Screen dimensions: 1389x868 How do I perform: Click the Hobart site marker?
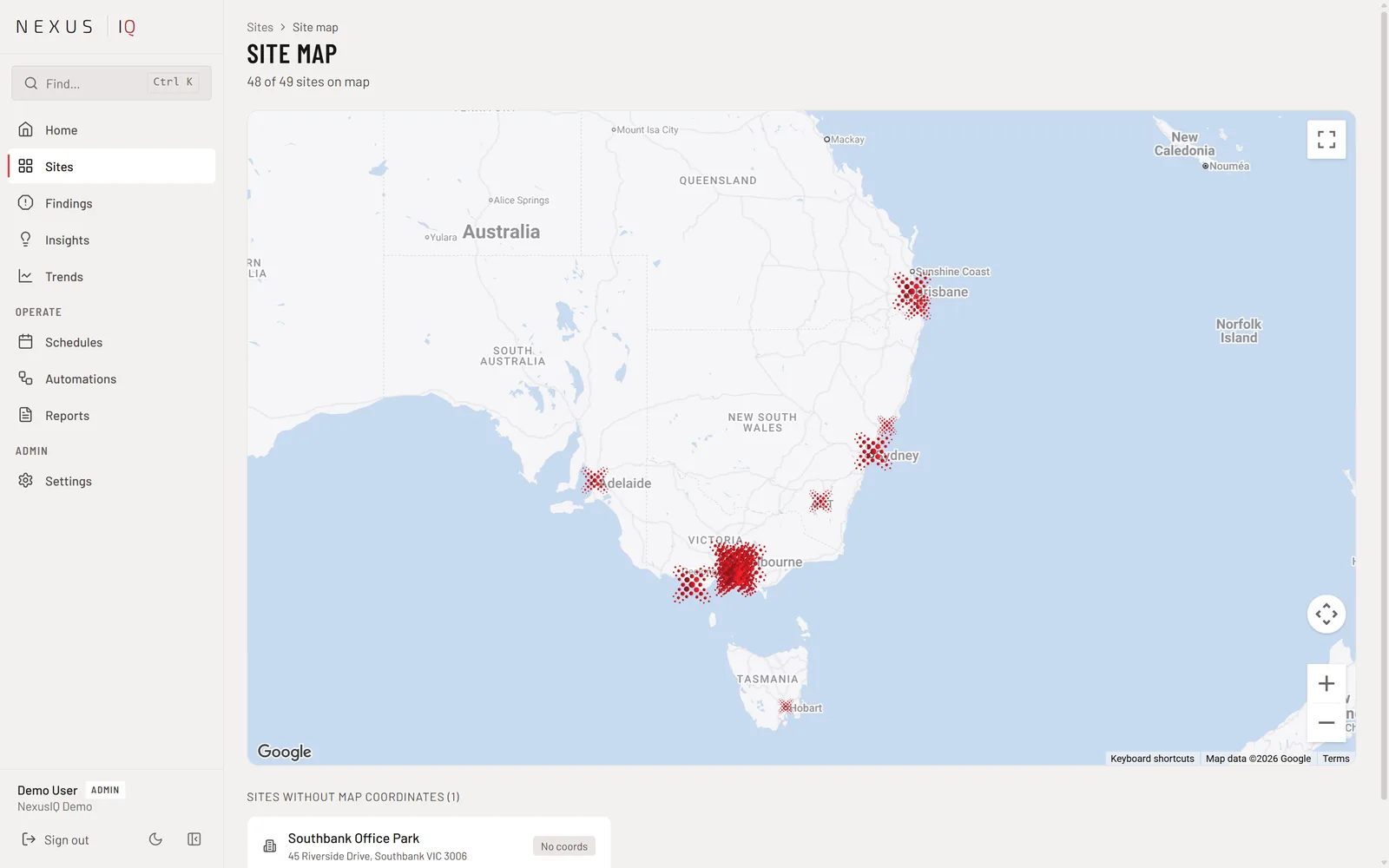(786, 707)
